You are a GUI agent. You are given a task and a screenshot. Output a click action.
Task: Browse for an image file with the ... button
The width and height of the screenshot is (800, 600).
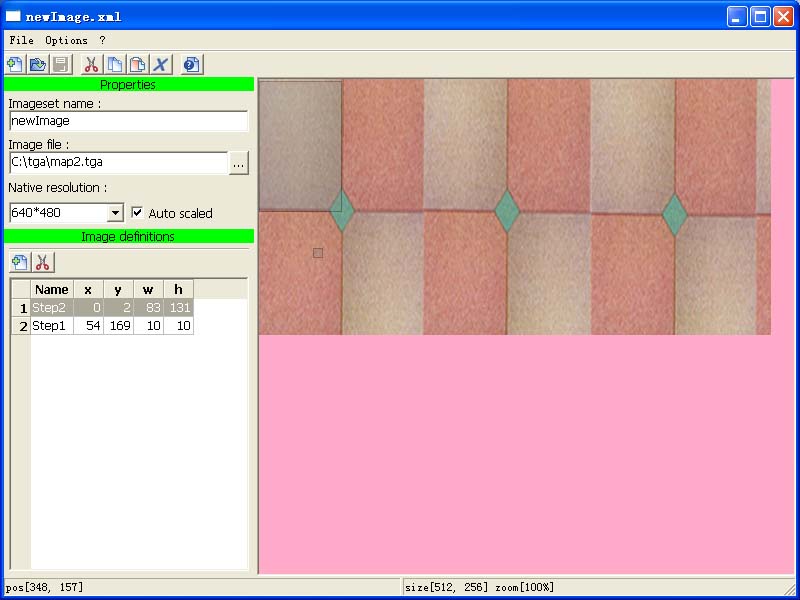[x=238, y=162]
